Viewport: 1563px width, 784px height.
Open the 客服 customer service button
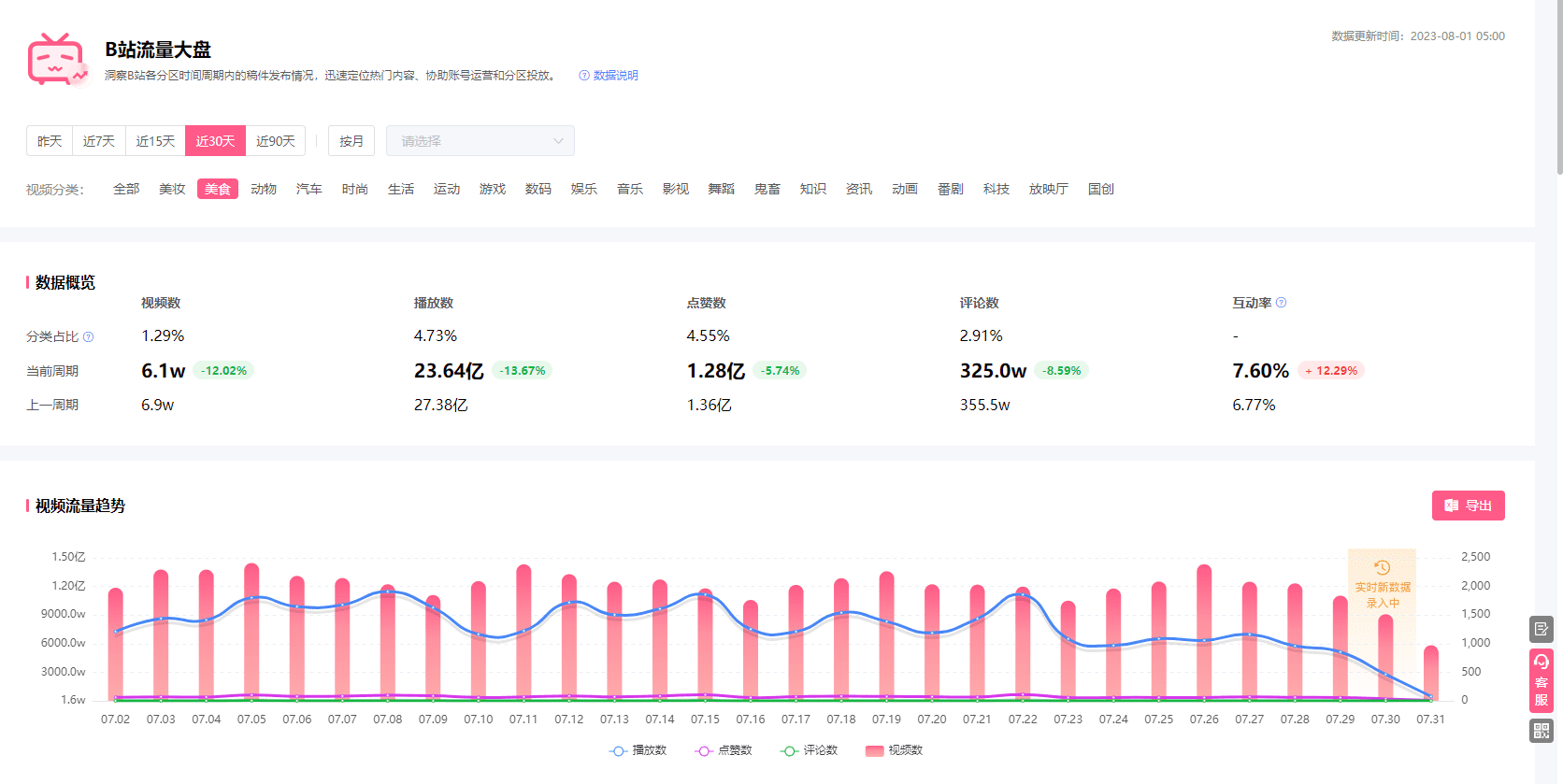pyautogui.click(x=1541, y=680)
